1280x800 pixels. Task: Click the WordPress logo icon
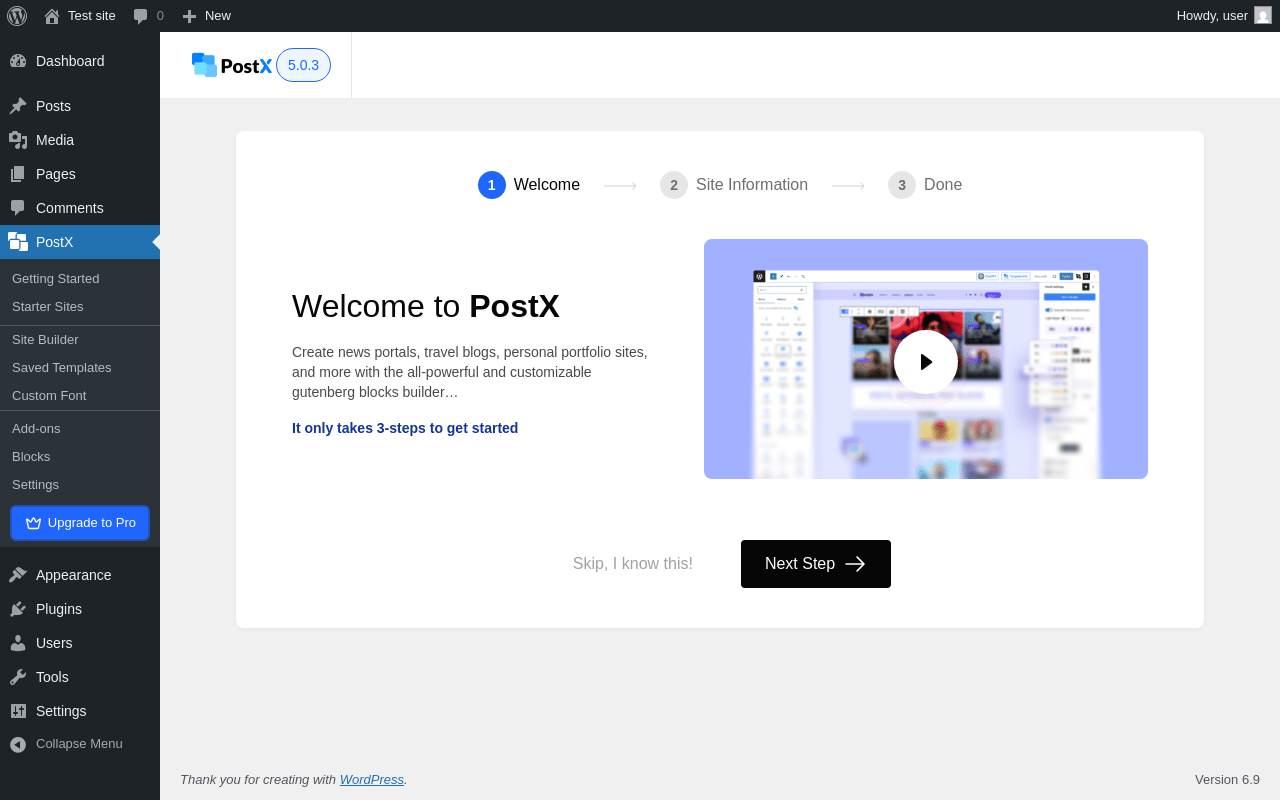pyautogui.click(x=17, y=16)
